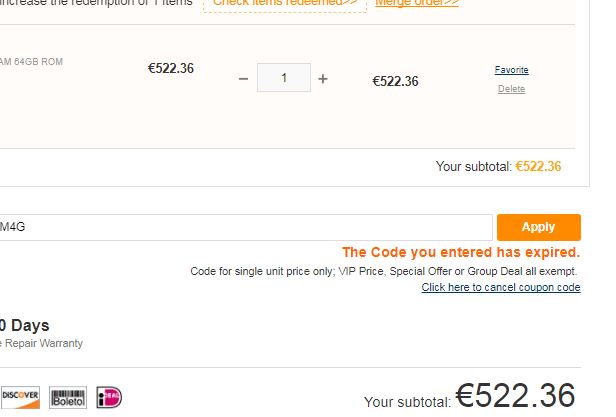Focus the coupon code input ending M4G
This screenshot has width=616, height=417.
point(246,227)
